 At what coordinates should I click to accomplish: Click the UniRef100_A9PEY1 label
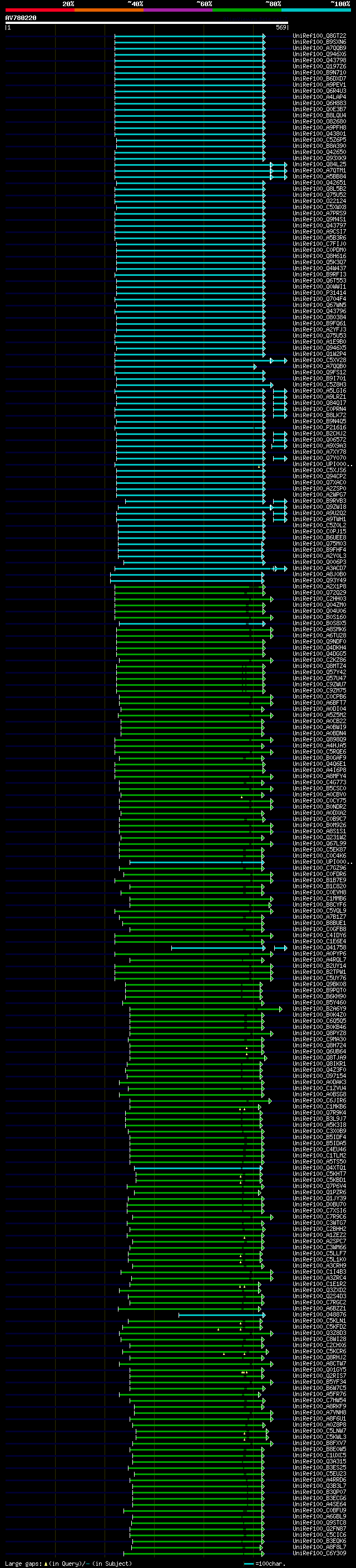[319, 85]
